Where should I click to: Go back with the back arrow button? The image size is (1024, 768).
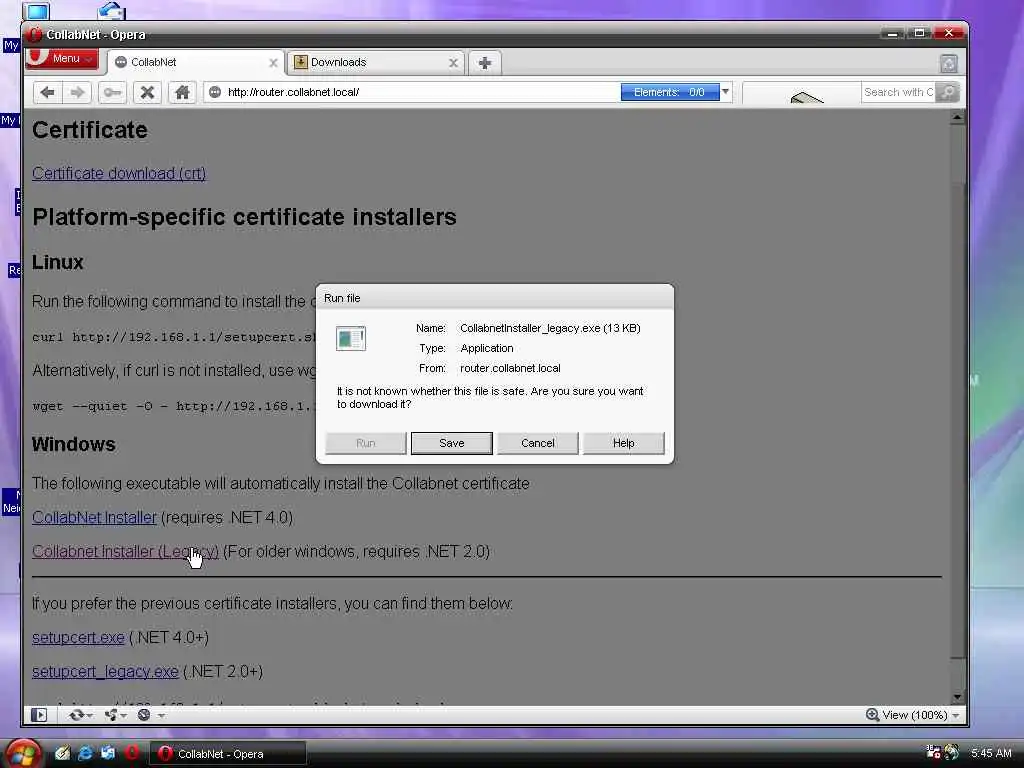click(x=47, y=93)
